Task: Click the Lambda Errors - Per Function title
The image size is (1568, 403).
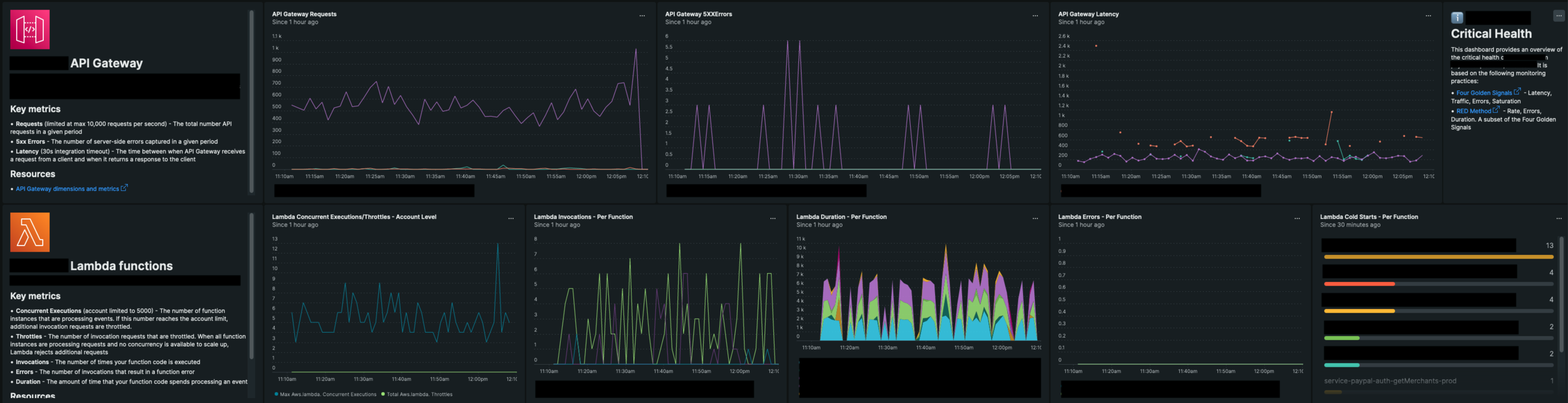Action: (x=1099, y=217)
